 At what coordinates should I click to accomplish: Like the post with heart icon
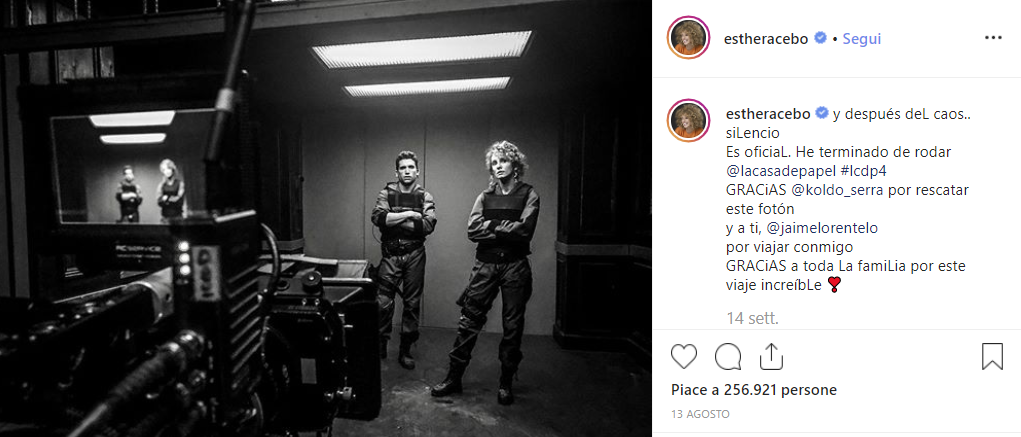[x=684, y=357]
